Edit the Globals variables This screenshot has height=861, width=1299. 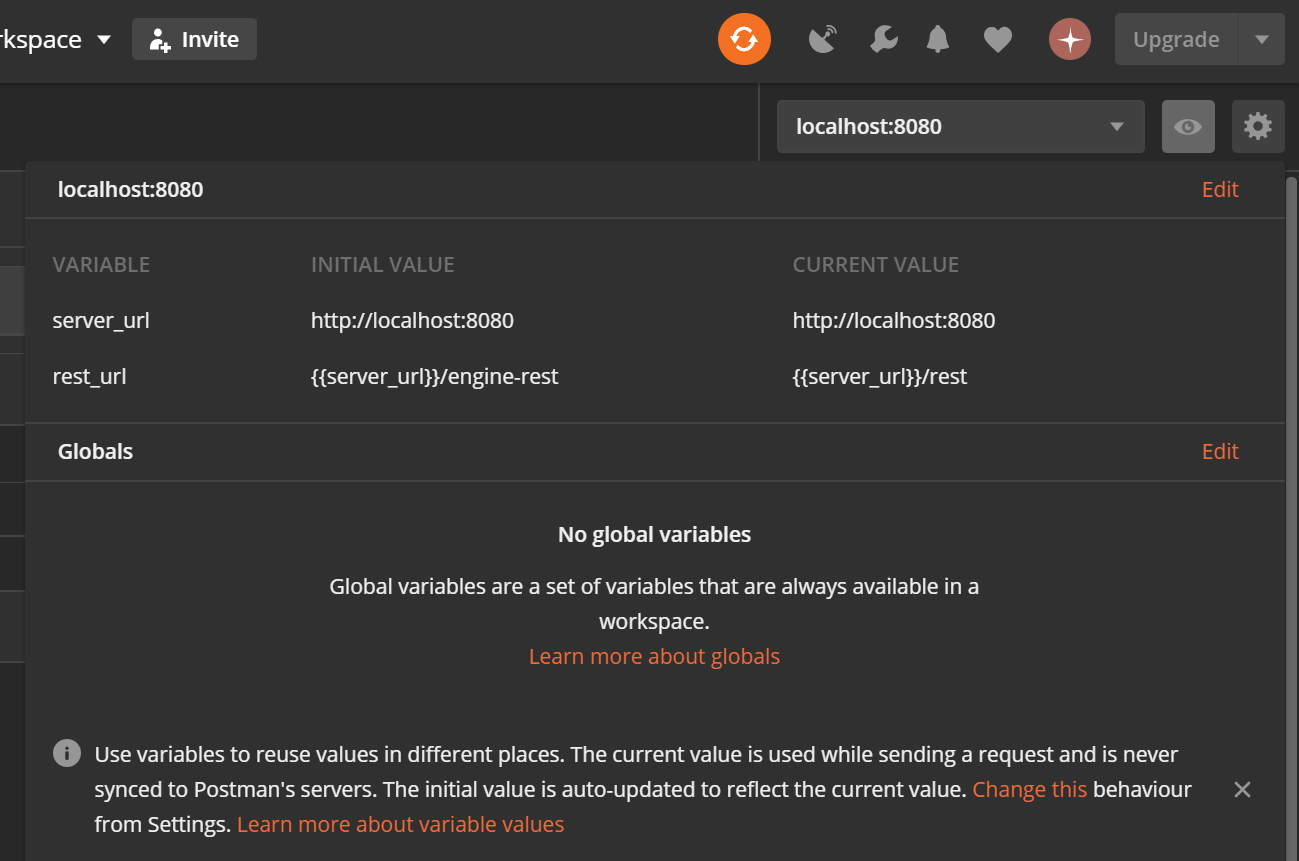click(1220, 451)
